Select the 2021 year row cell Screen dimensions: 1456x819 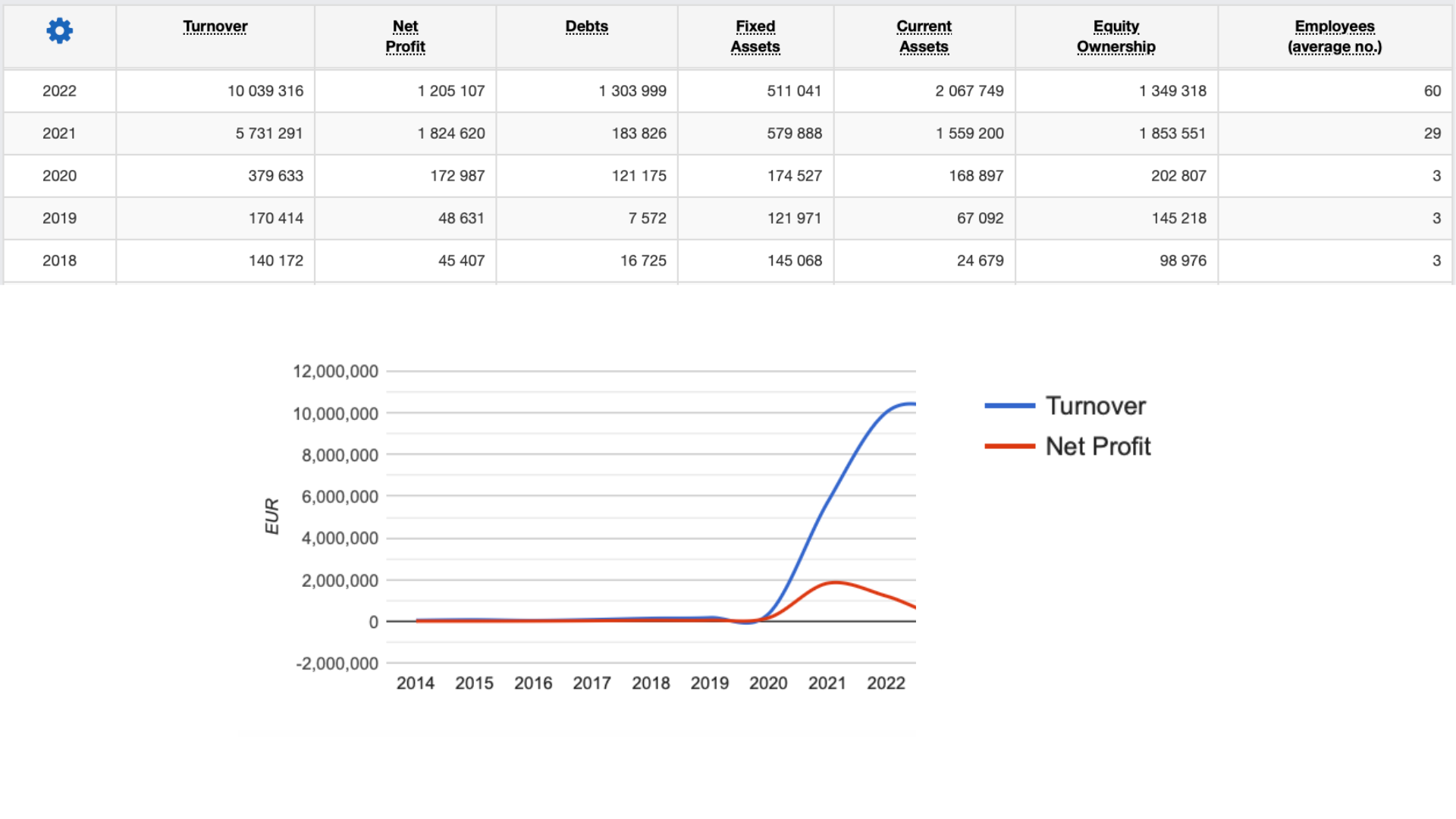pyautogui.click(x=59, y=133)
